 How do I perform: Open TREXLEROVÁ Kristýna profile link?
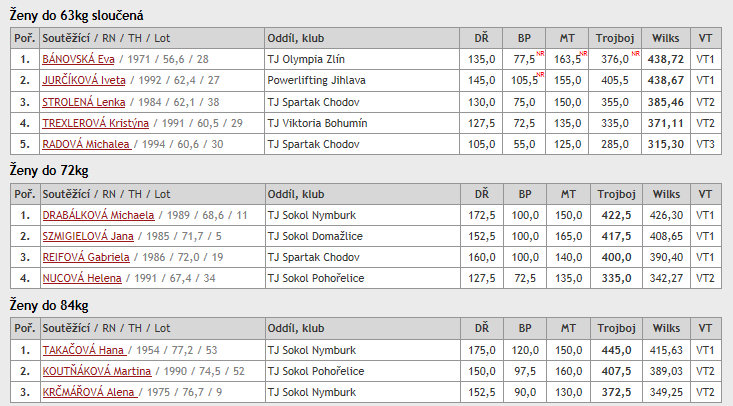[x=95, y=123]
